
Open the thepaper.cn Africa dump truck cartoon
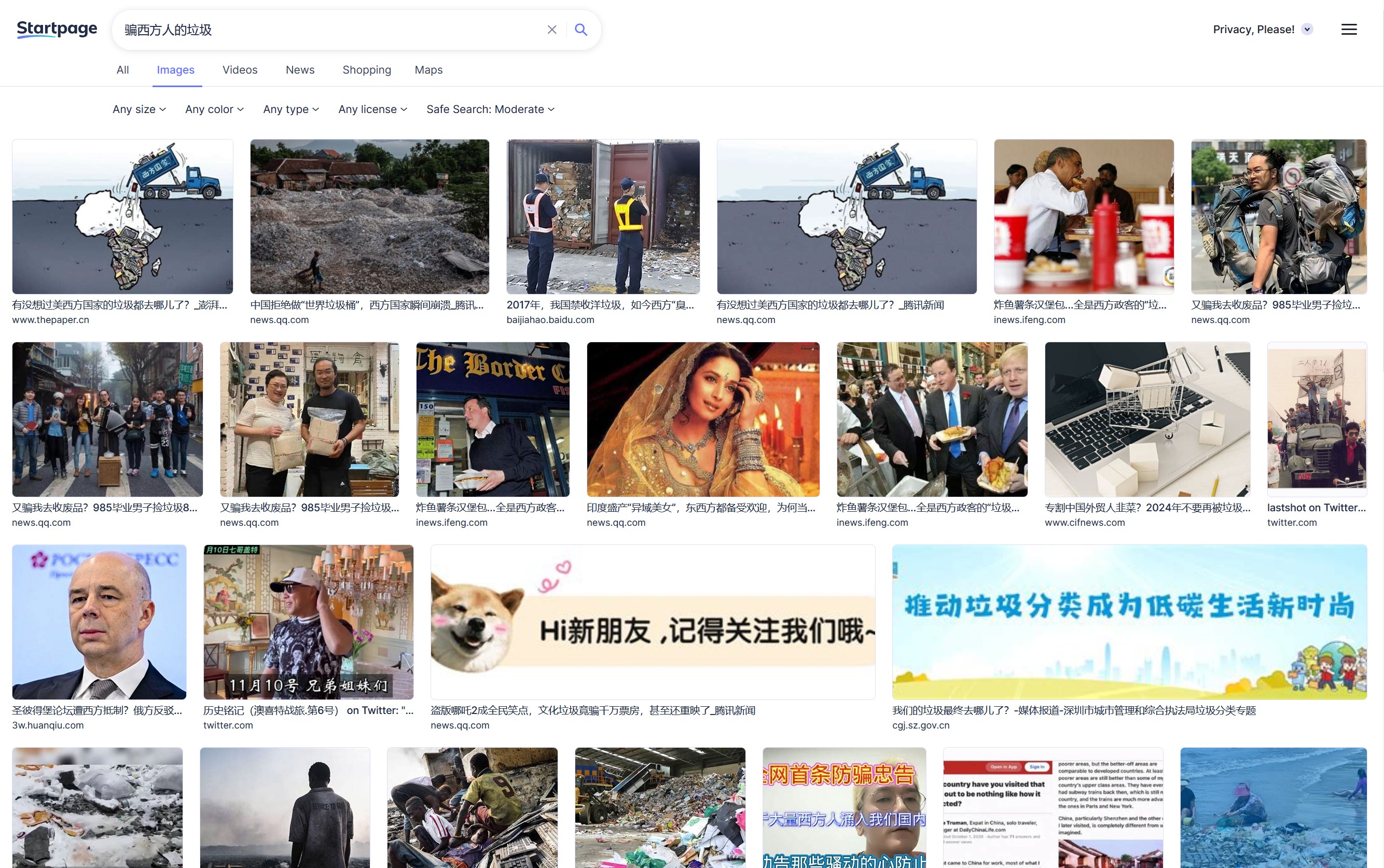(x=122, y=216)
